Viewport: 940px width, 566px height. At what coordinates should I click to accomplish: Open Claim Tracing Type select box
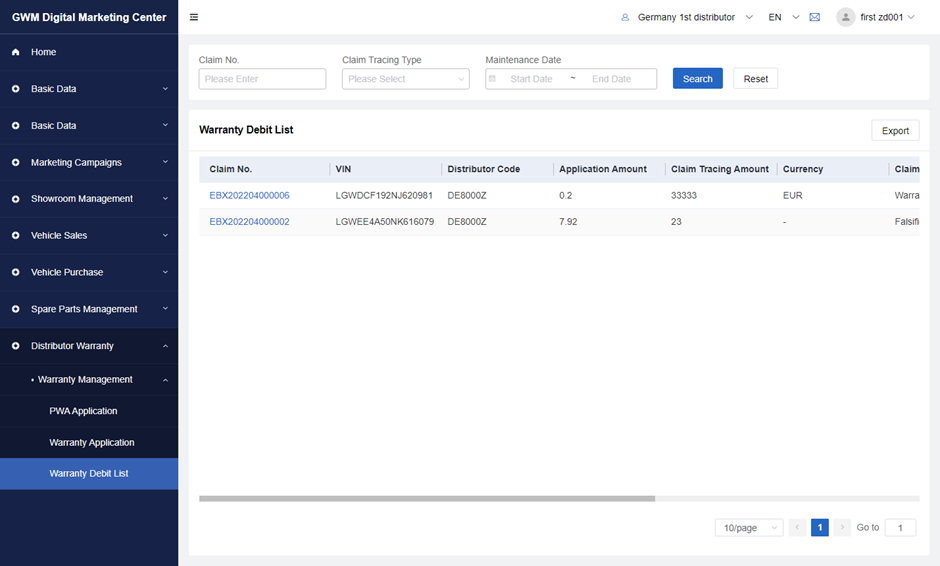pos(406,79)
